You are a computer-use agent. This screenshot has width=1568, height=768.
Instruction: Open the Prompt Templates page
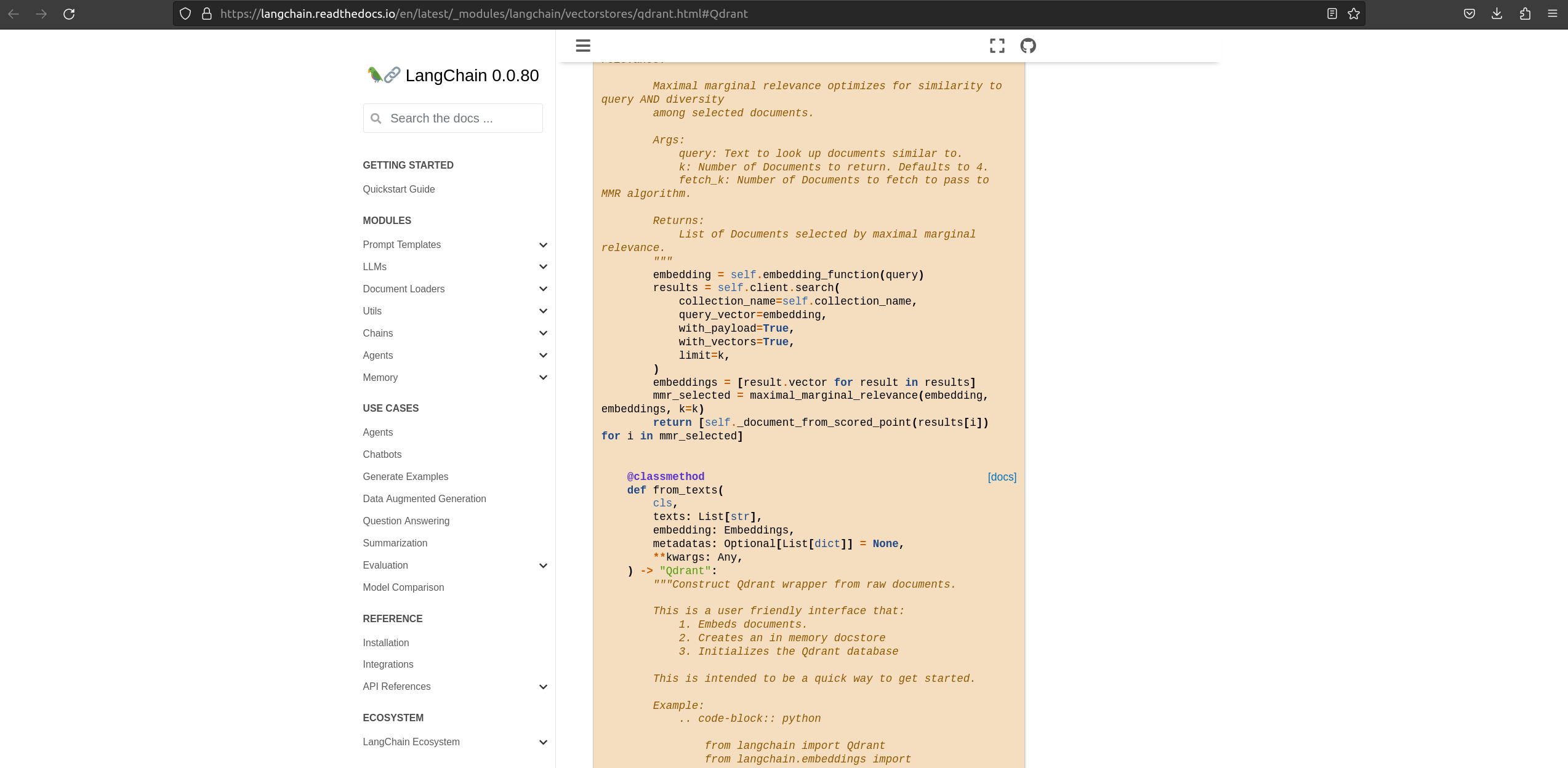point(402,244)
